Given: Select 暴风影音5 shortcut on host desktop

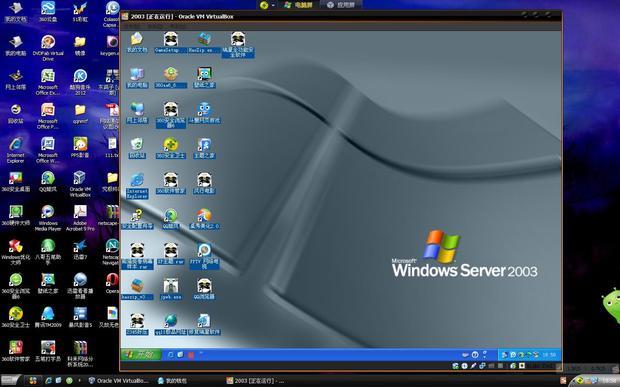Looking at the screenshot, I should click(x=80, y=318).
